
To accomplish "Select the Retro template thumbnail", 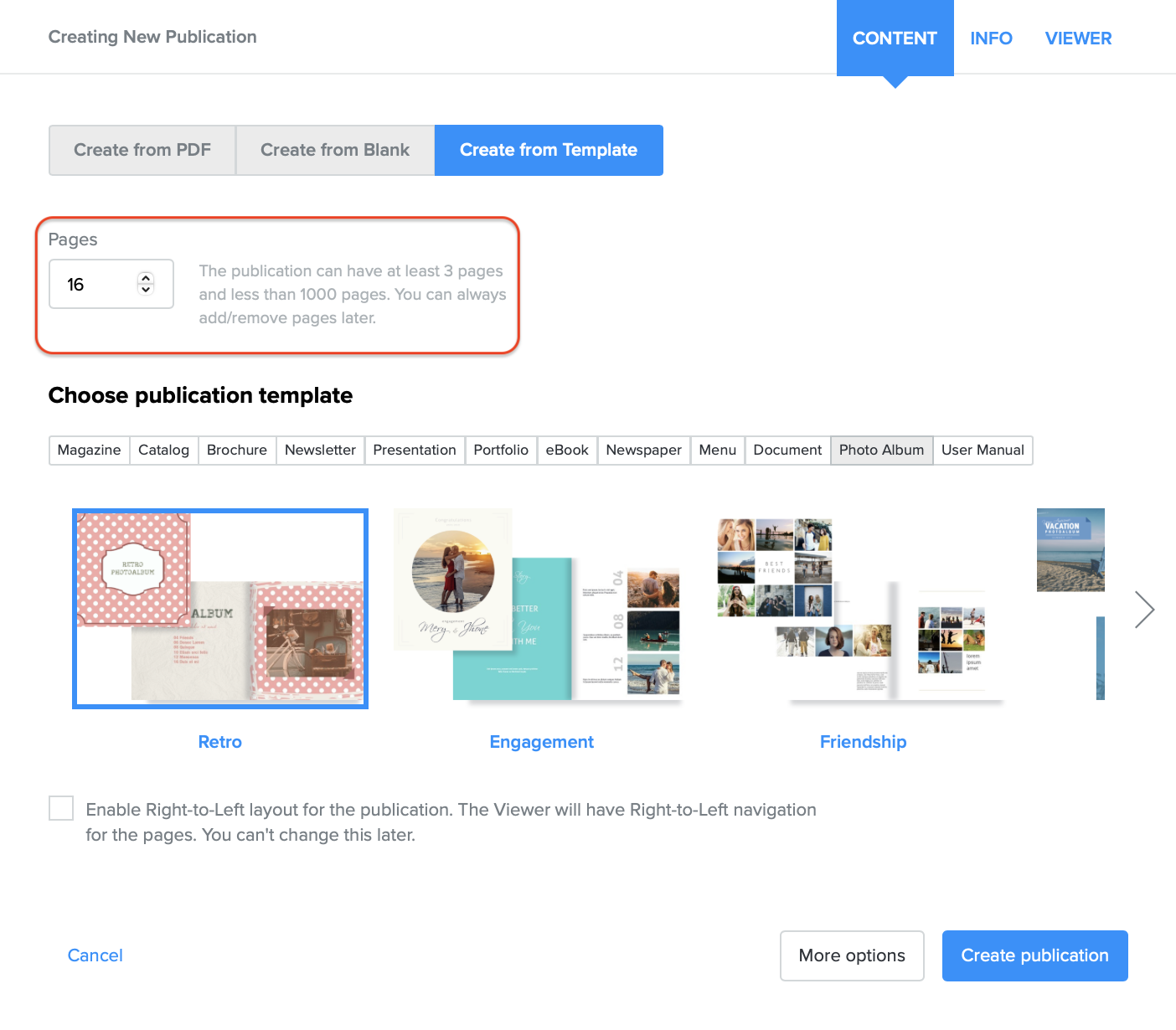I will coord(220,609).
